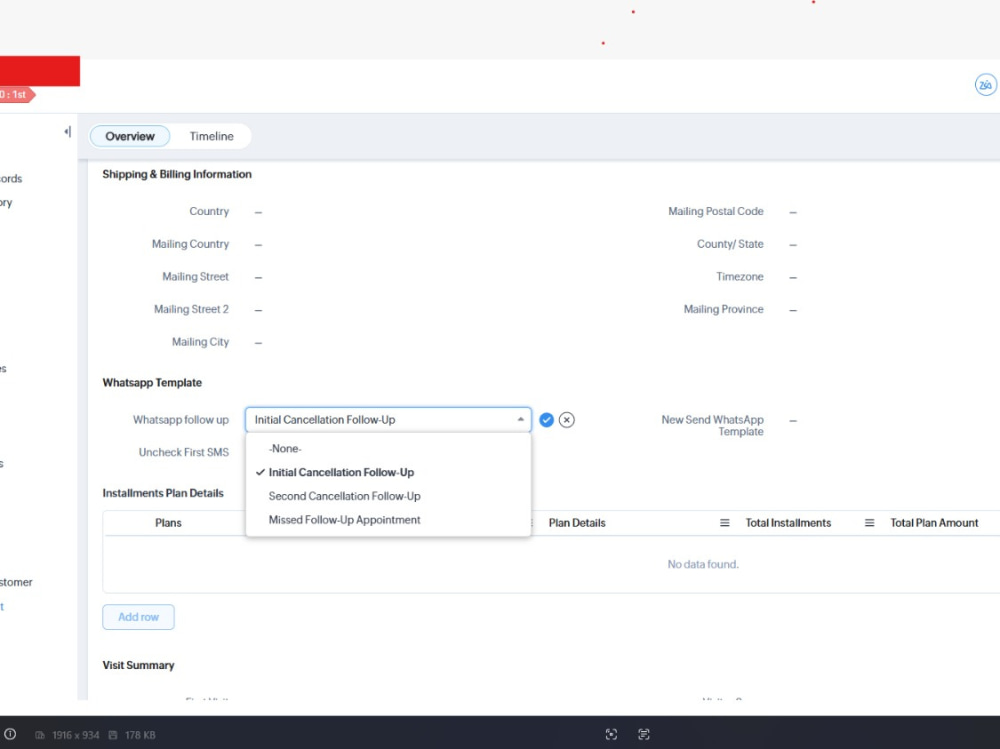Click the text recognition icon in bottom bar
Screen dimensions: 1000x749
click(643, 734)
